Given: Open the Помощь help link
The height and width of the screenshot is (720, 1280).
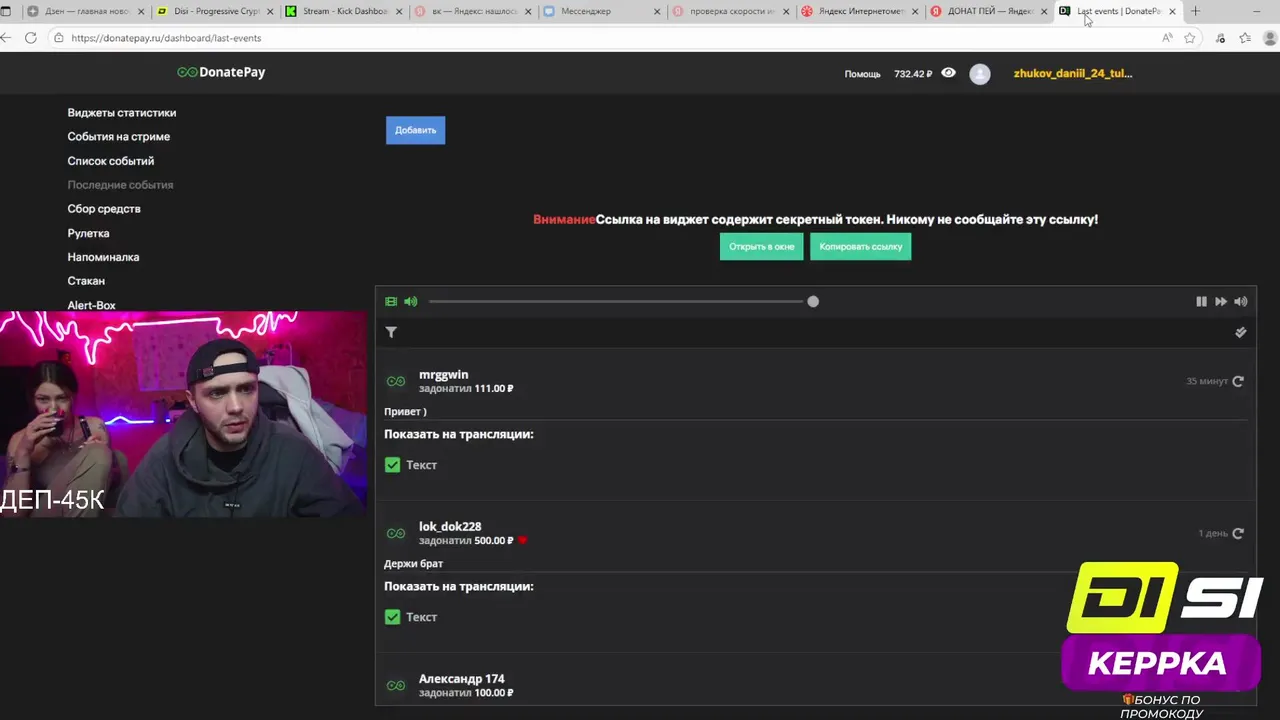Looking at the screenshot, I should [x=862, y=74].
